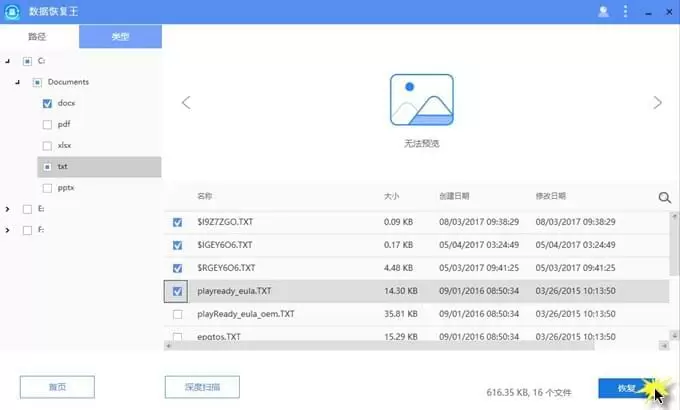
Task: Collapse the Documents folder node
Action: [17, 82]
